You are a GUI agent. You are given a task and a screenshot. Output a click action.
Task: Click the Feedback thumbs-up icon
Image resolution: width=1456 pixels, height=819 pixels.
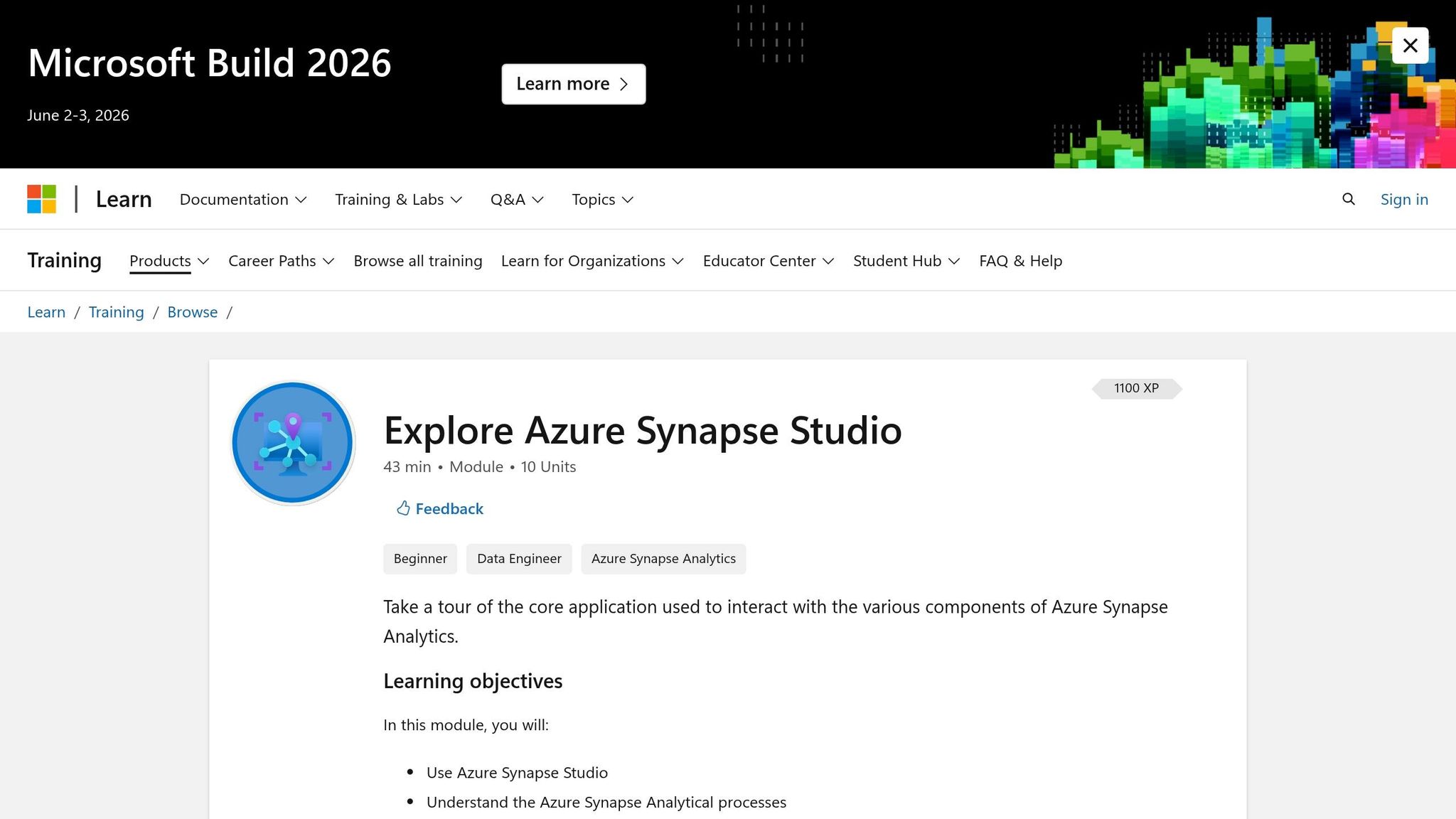pos(403,508)
